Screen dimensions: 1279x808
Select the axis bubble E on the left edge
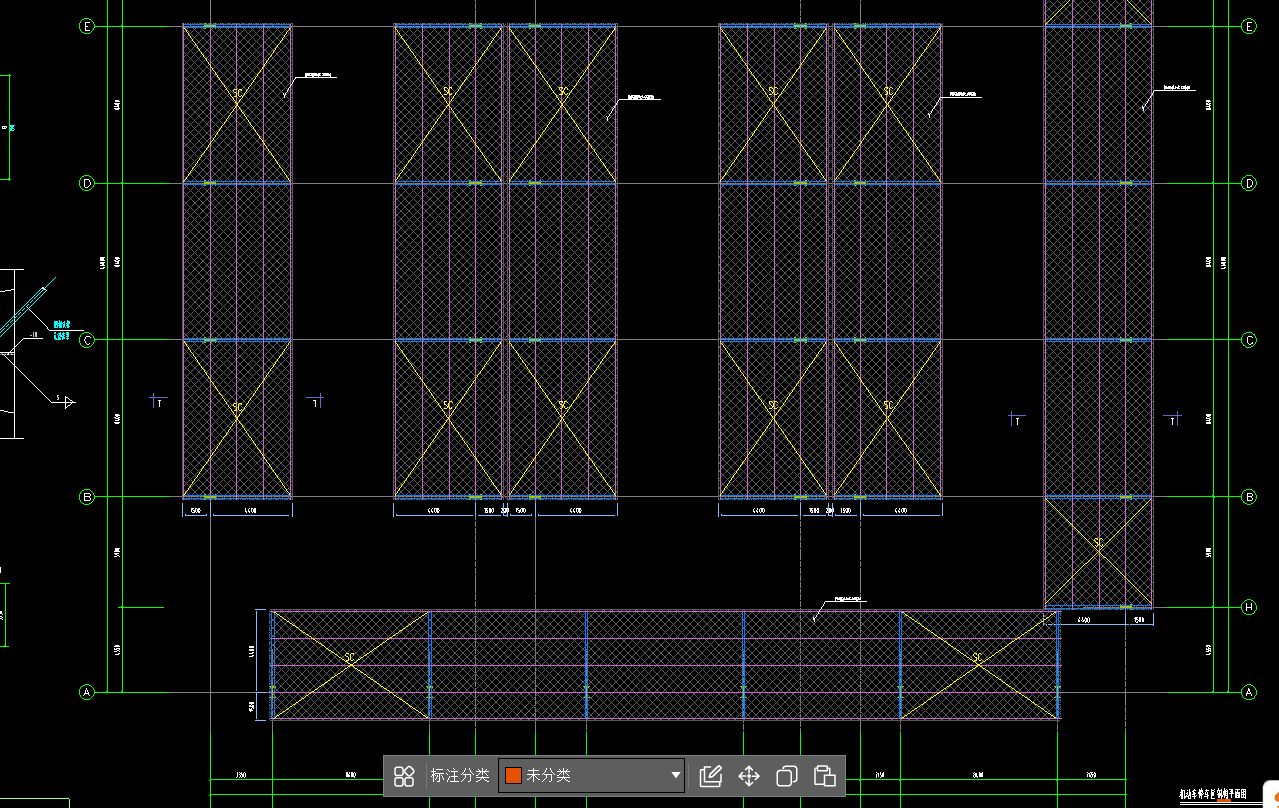(87, 27)
